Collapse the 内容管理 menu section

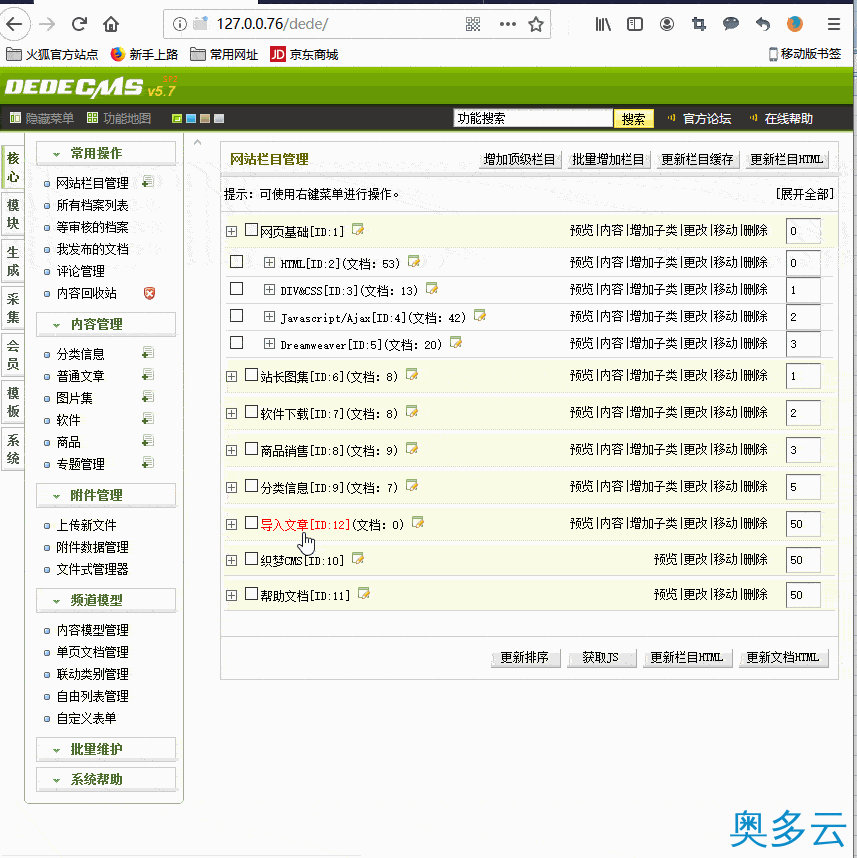click(x=106, y=324)
